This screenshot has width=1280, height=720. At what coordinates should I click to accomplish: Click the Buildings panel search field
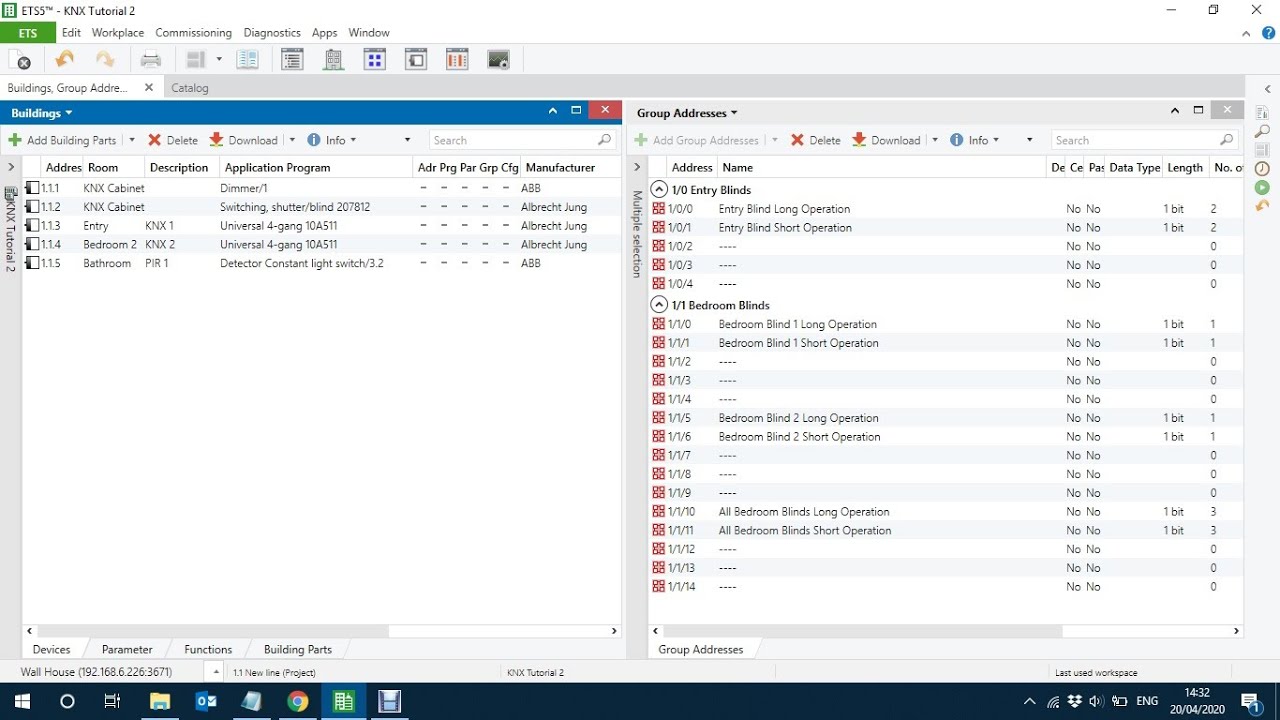tap(523, 140)
